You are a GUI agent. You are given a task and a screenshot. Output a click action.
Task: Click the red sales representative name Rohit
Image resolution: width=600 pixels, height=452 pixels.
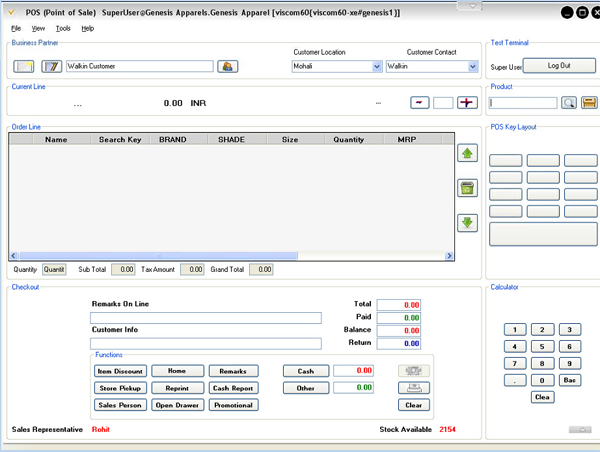[x=101, y=429]
